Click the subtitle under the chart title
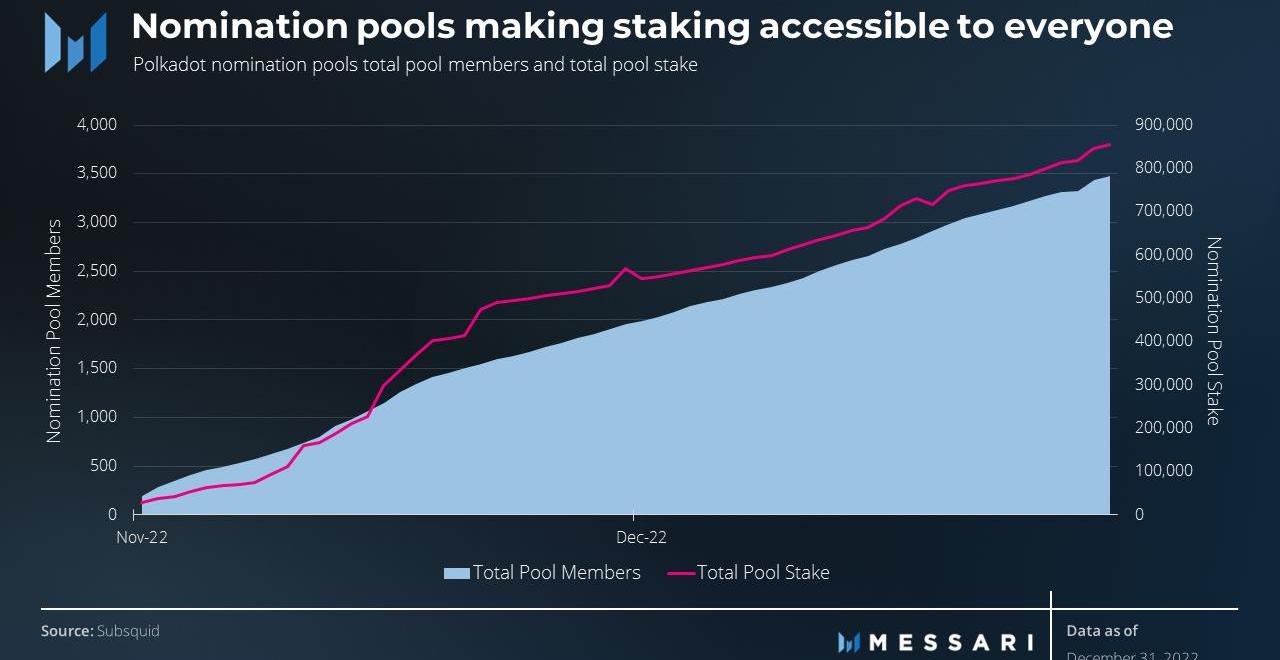 [x=415, y=65]
